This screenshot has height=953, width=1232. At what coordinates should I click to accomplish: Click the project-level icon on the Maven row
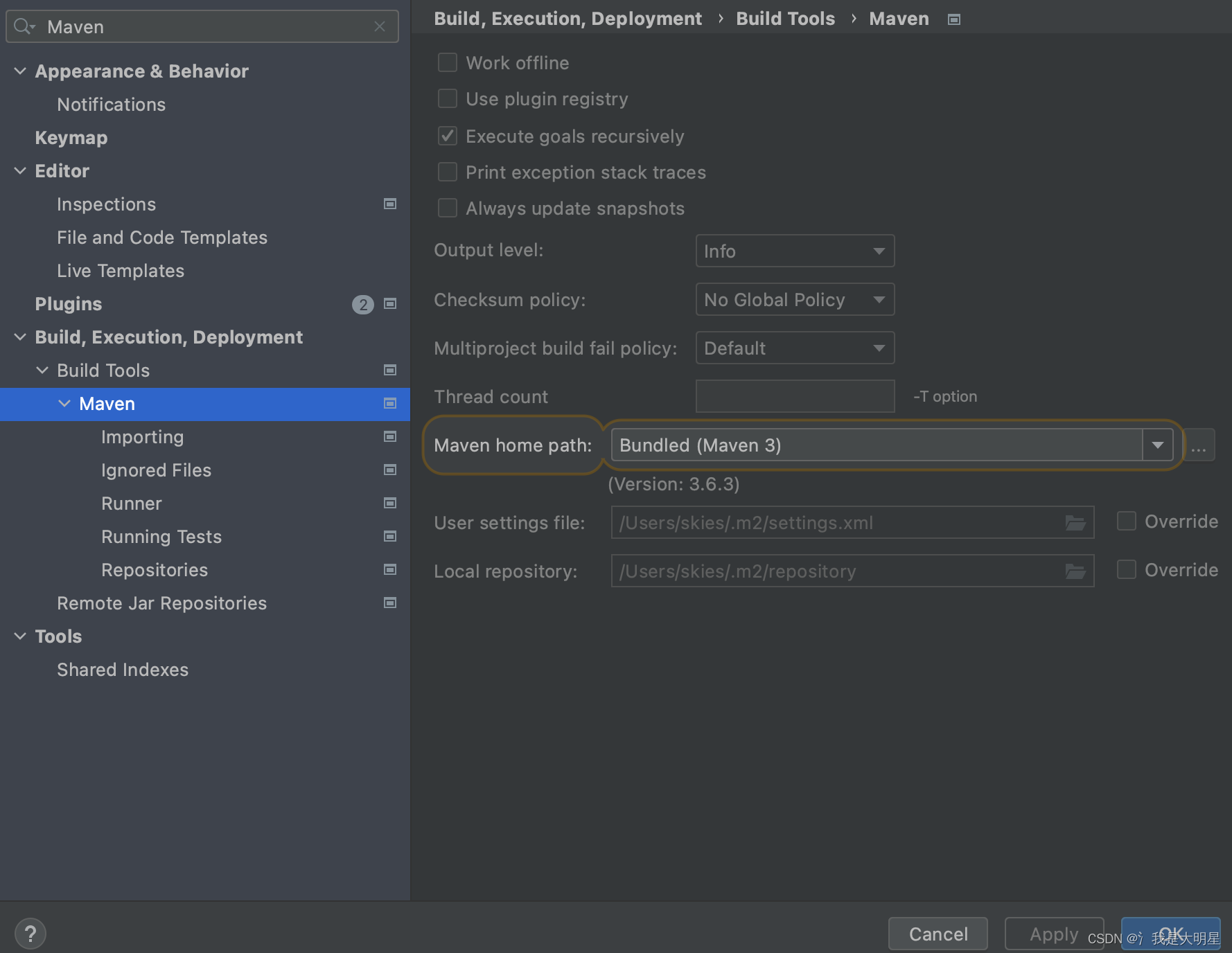(390, 403)
